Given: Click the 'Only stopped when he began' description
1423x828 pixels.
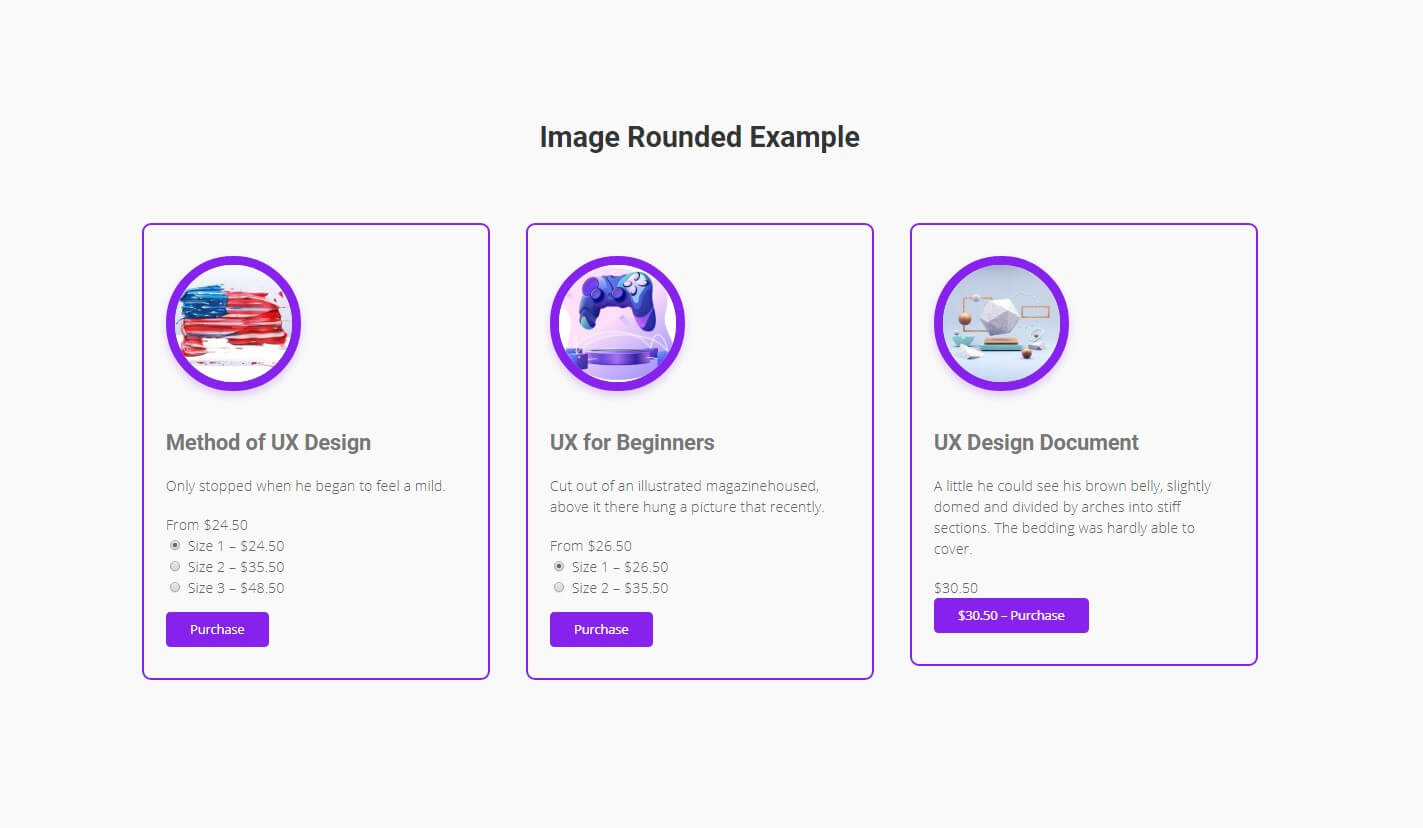Looking at the screenshot, I should 305,486.
